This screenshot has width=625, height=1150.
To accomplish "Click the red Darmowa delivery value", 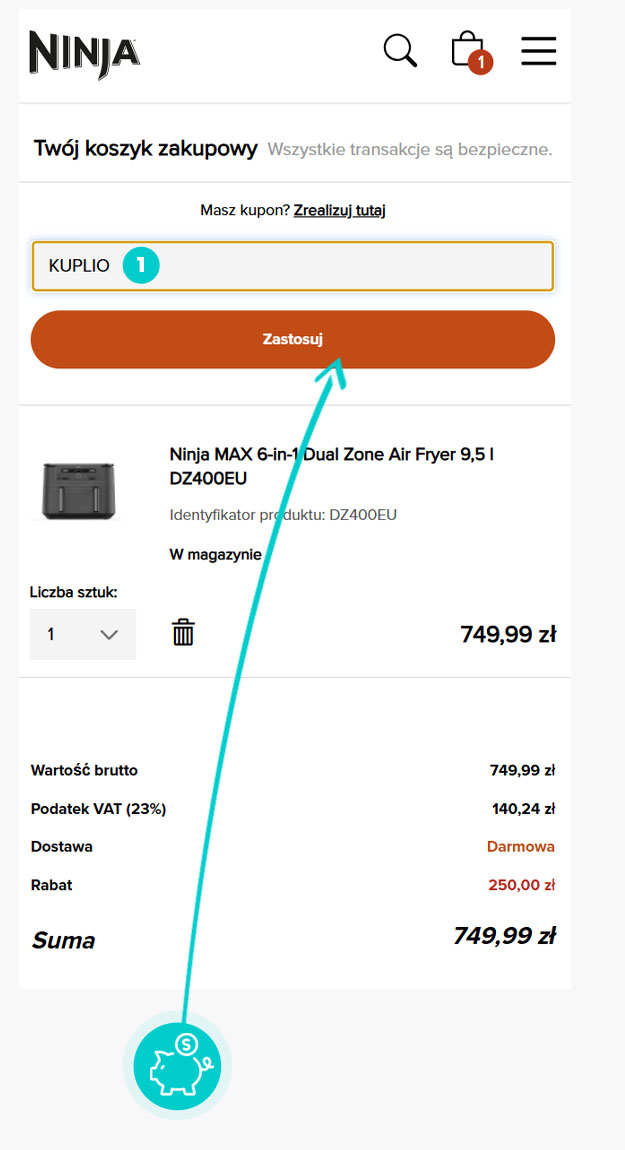I will (520, 846).
